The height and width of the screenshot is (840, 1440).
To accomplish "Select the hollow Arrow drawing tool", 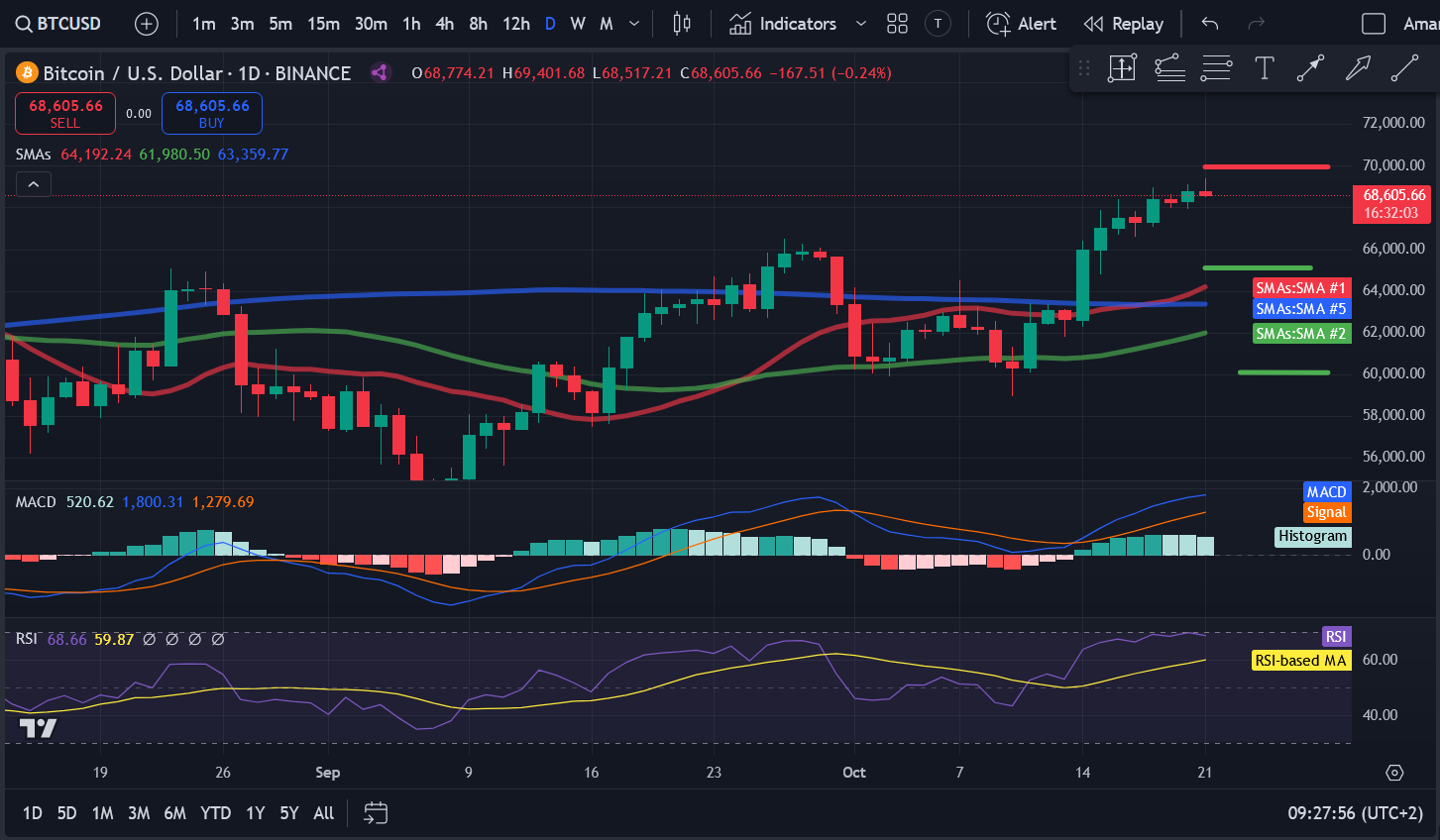I will pyautogui.click(x=1358, y=68).
